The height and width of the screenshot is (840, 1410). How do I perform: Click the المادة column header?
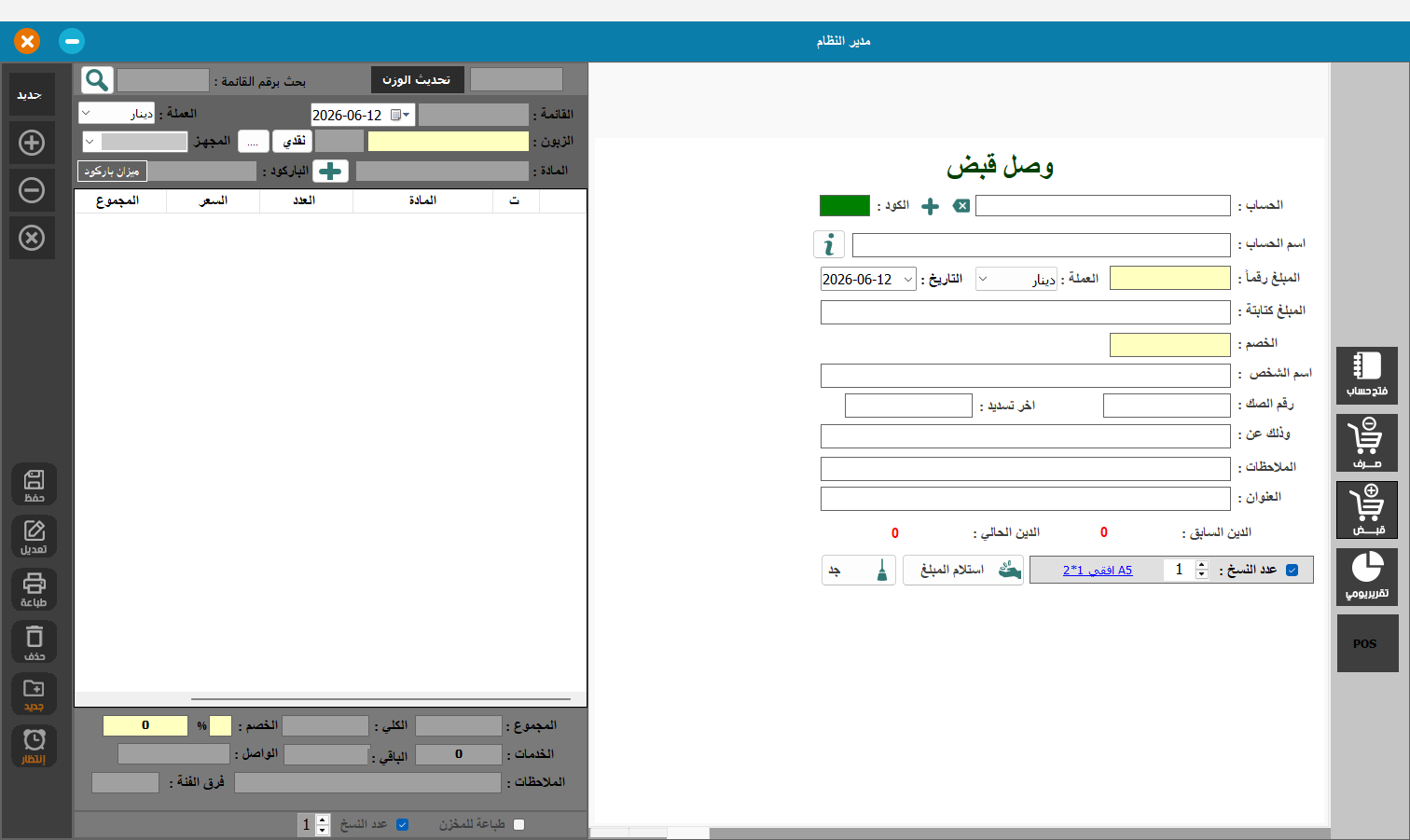coord(422,200)
